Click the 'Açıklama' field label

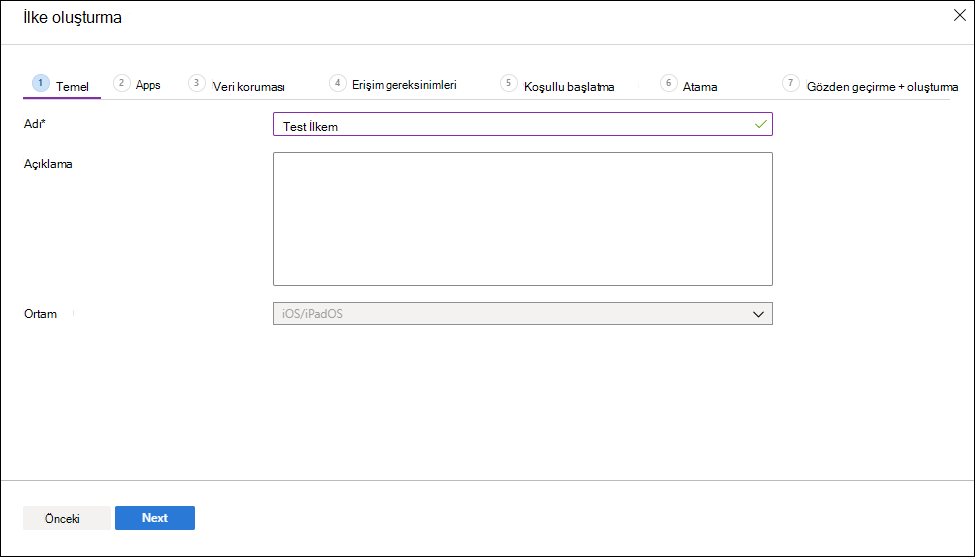click(x=48, y=165)
